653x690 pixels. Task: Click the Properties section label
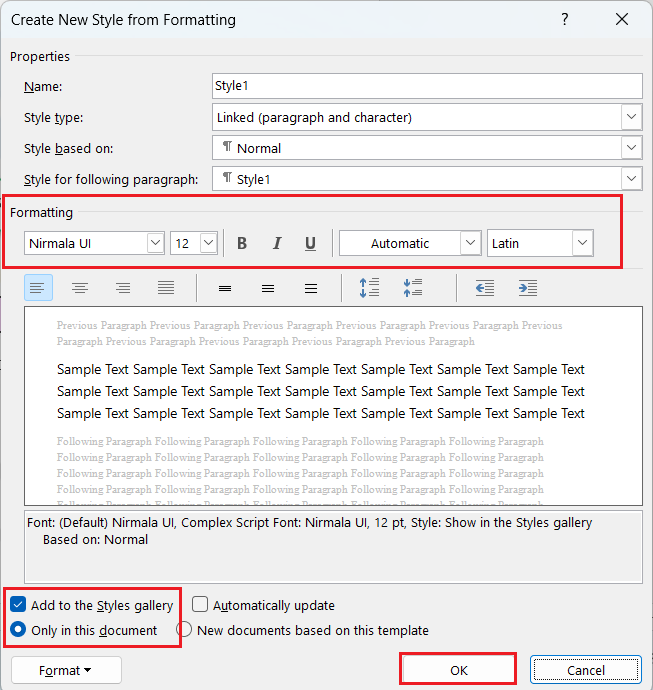[40, 57]
